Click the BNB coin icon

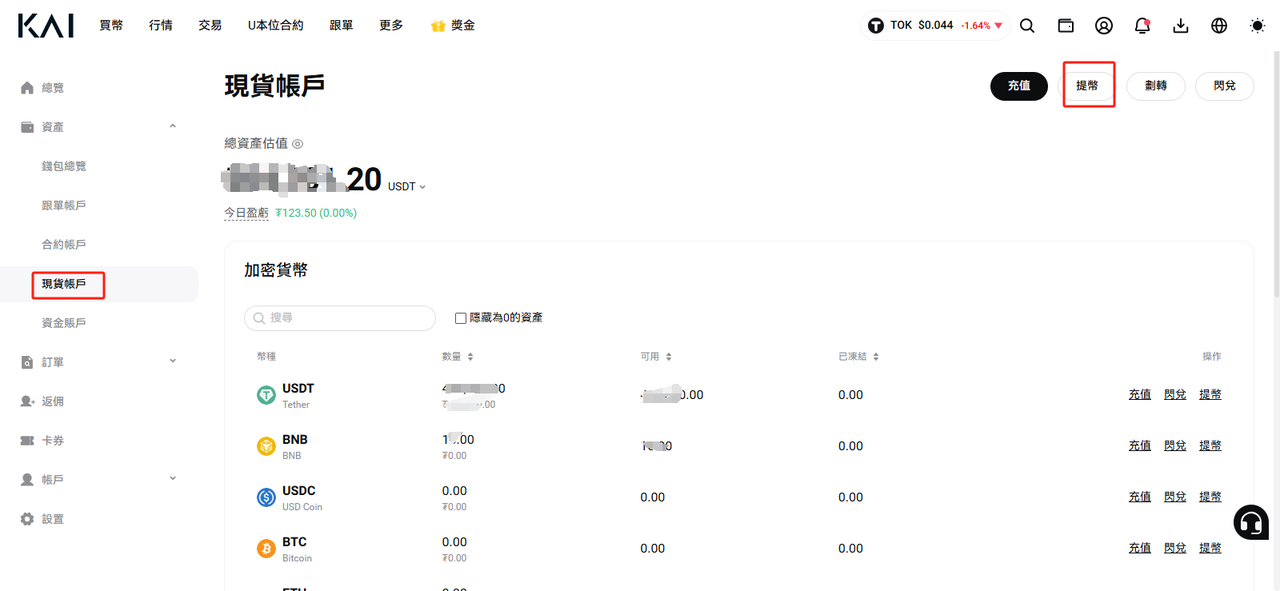[x=266, y=447]
